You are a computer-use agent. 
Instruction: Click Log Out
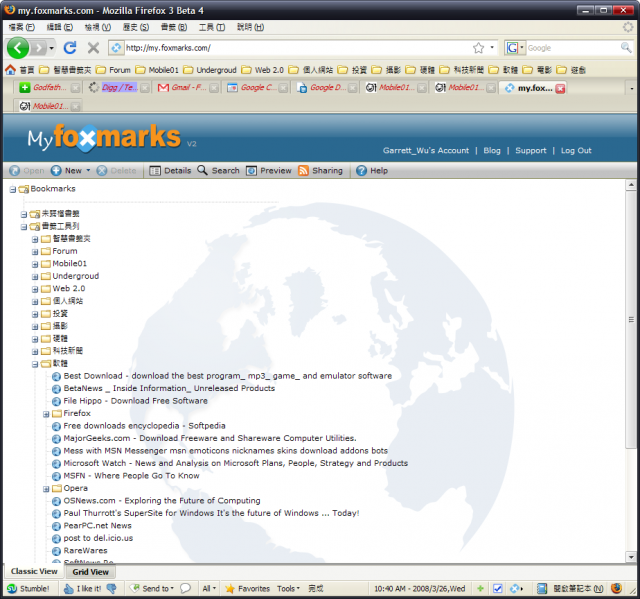[576, 151]
